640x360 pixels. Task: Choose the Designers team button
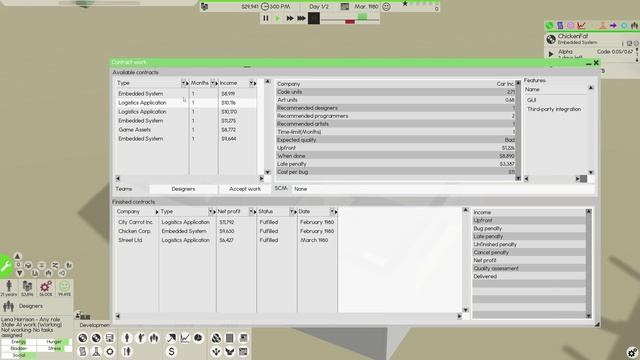point(183,189)
